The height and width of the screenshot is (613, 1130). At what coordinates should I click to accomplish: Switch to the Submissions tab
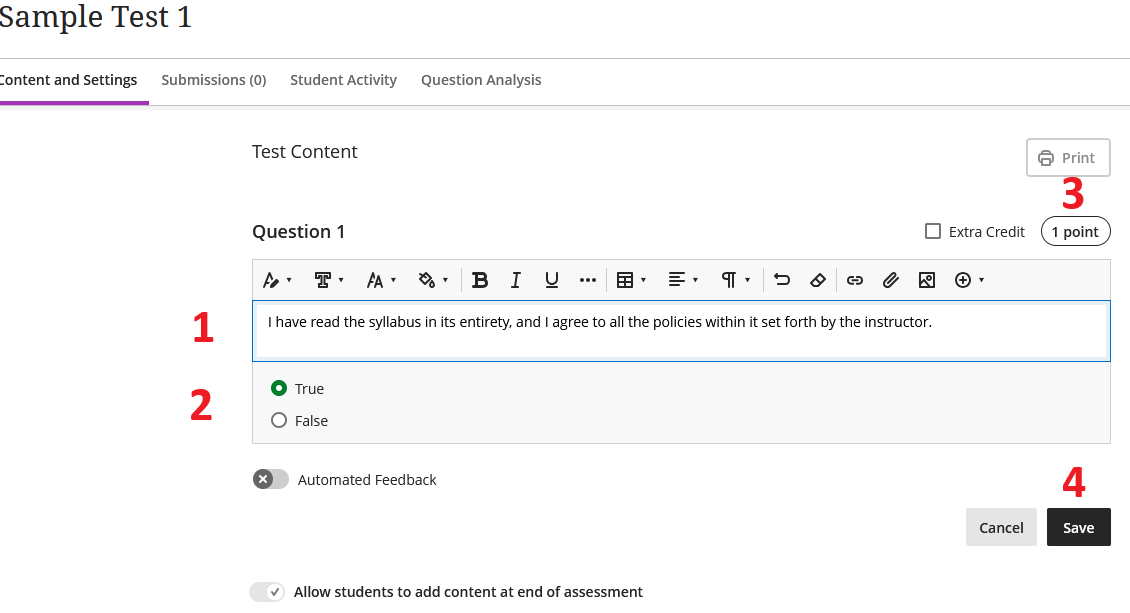[214, 80]
